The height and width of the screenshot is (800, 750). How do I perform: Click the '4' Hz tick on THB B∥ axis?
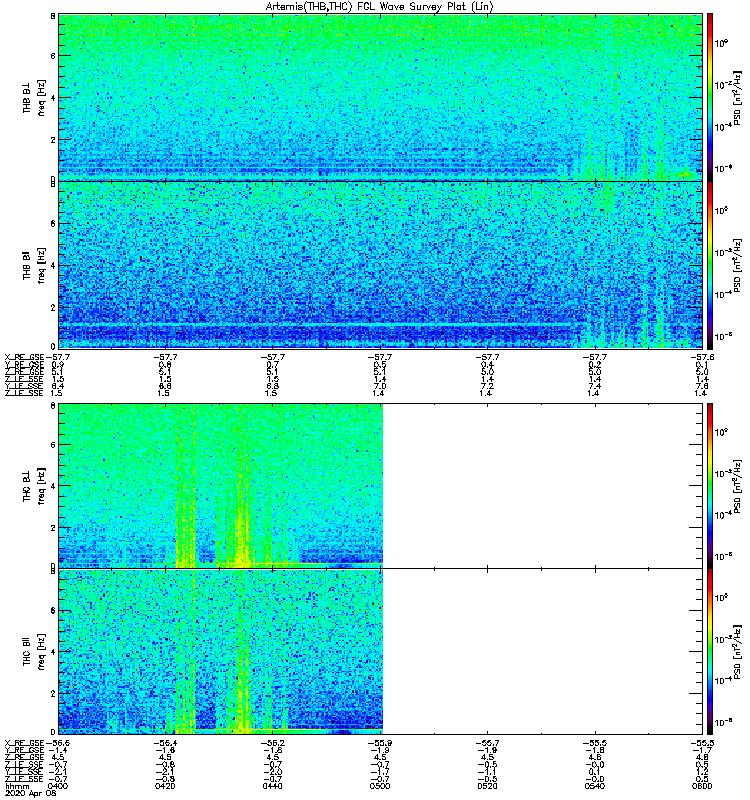[53, 265]
